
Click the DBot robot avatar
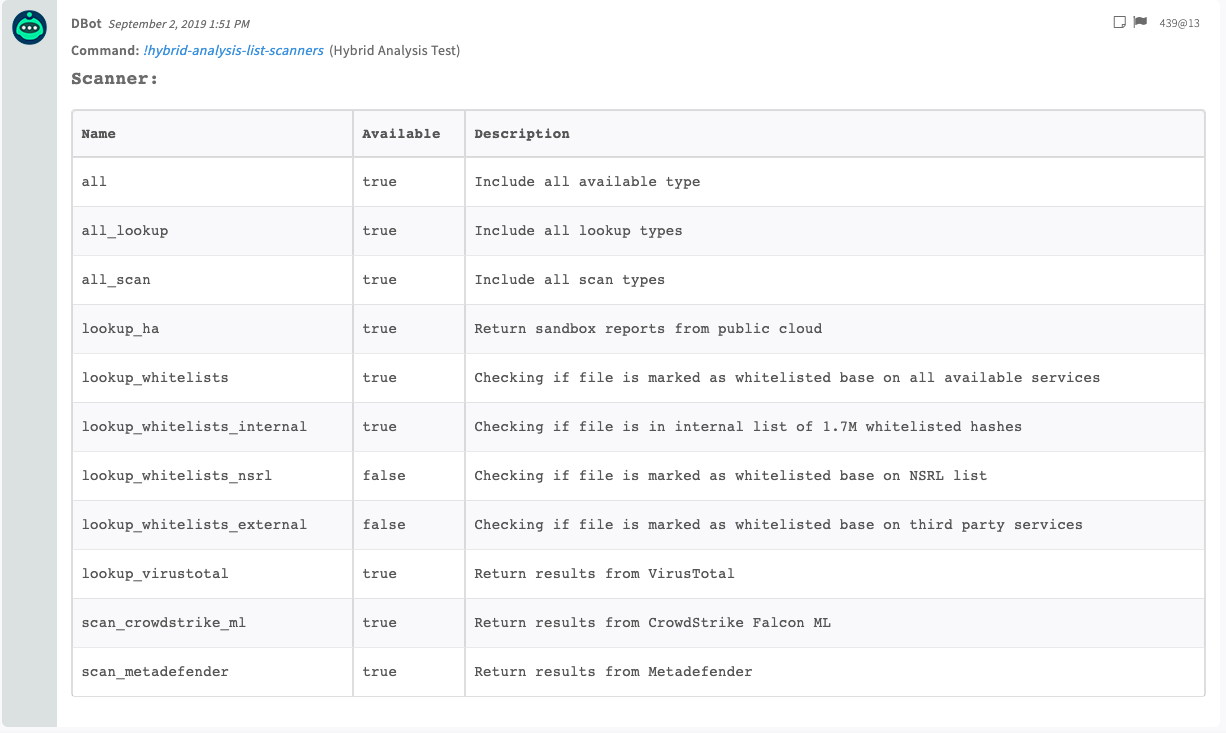pos(29,28)
